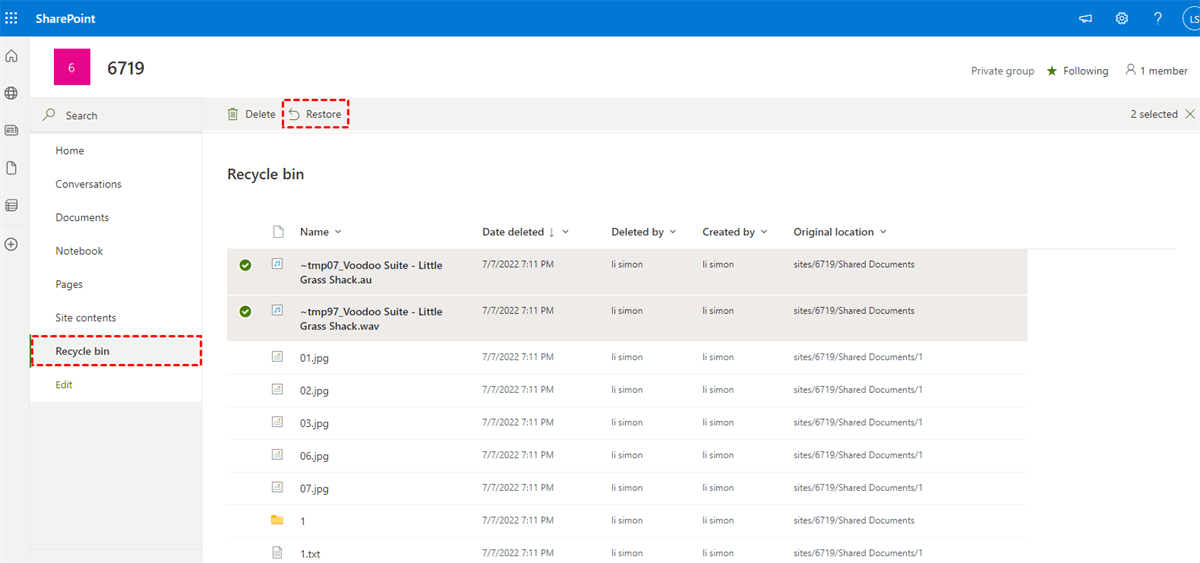Open the megaphone notifications icon

(x=1086, y=18)
